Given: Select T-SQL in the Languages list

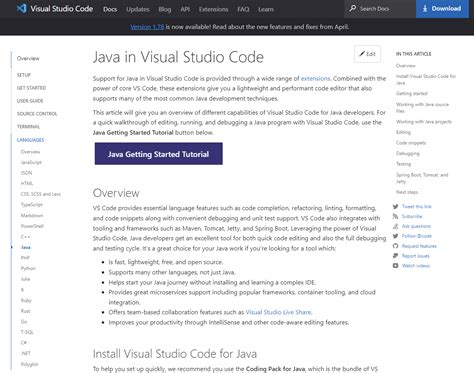Looking at the screenshot, I should pos(27,332).
